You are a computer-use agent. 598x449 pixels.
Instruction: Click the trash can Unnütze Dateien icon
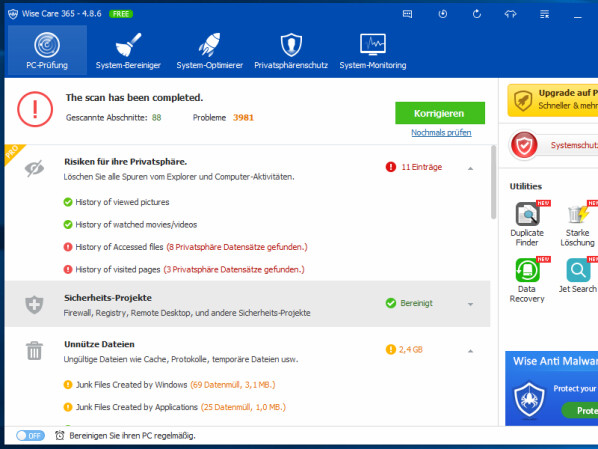tap(34, 350)
